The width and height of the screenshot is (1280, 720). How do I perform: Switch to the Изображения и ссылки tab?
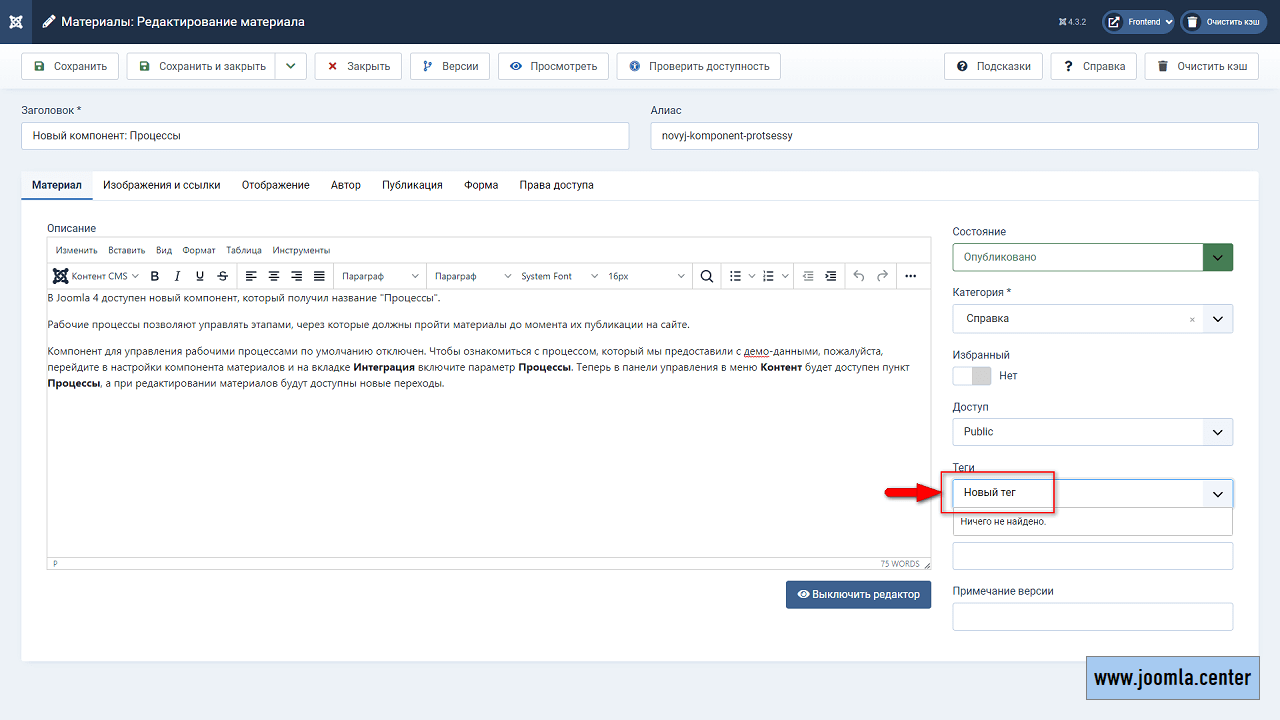[x=160, y=185]
